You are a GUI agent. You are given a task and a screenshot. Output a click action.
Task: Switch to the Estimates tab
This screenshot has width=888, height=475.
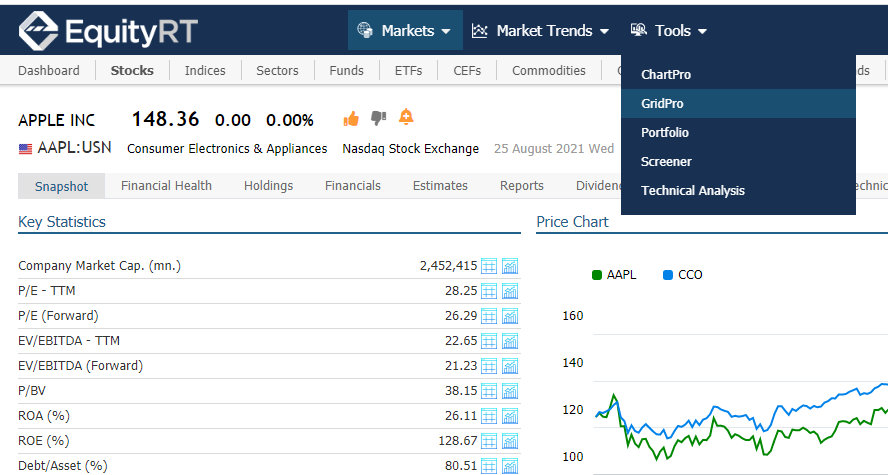point(440,186)
